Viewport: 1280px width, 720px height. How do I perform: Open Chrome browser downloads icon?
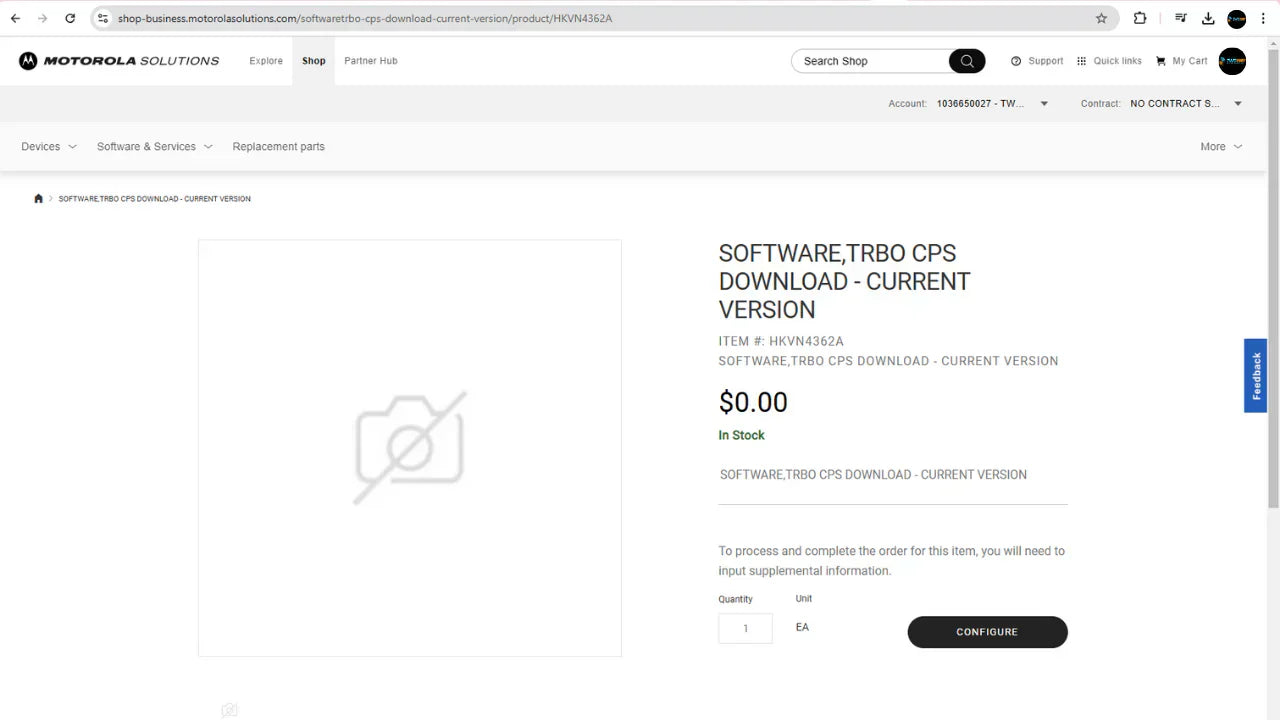point(1208,18)
